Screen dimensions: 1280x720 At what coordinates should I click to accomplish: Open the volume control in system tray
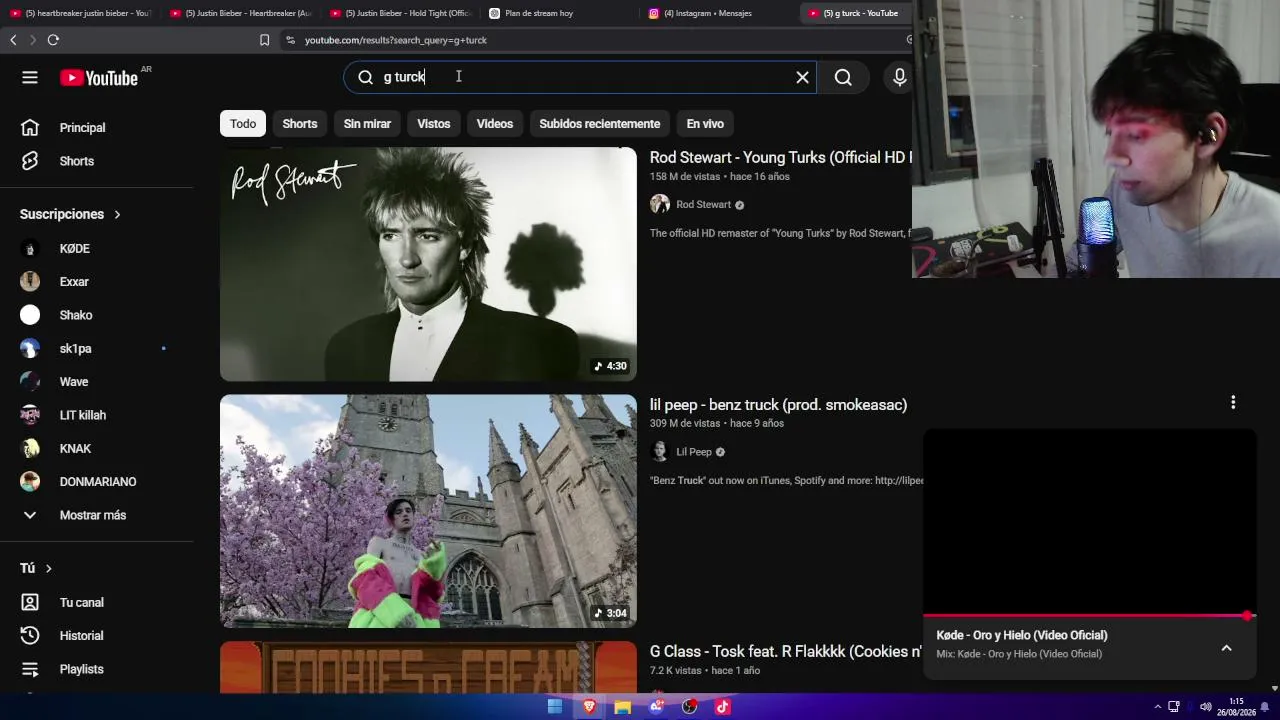coord(1205,707)
